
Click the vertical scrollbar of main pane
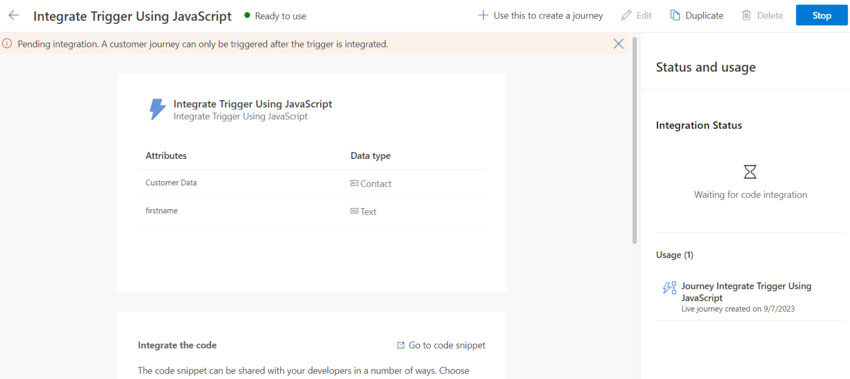tap(635, 141)
